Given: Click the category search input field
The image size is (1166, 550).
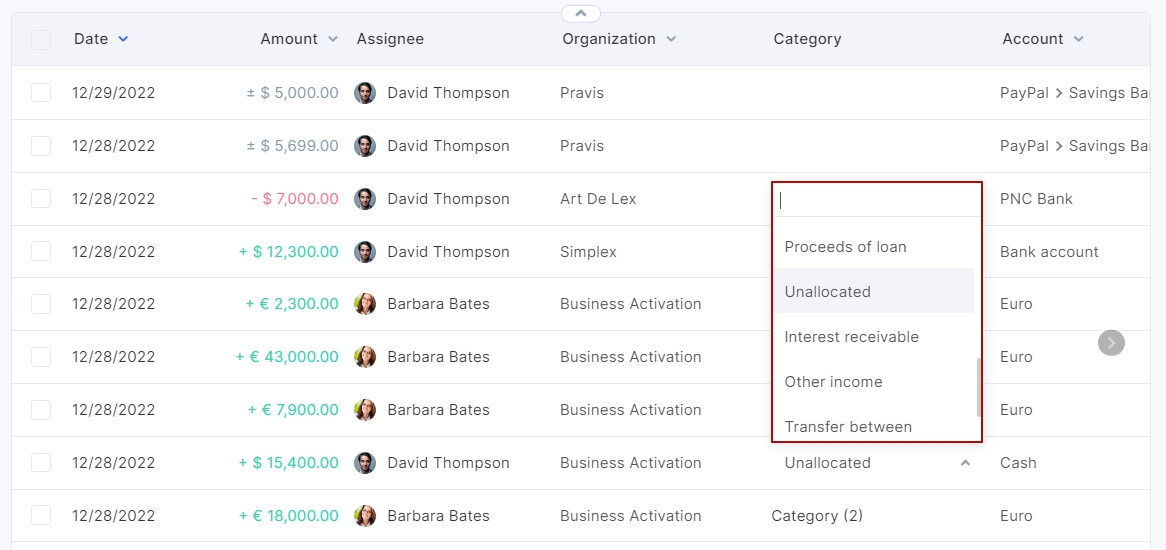Looking at the screenshot, I should pos(875,200).
